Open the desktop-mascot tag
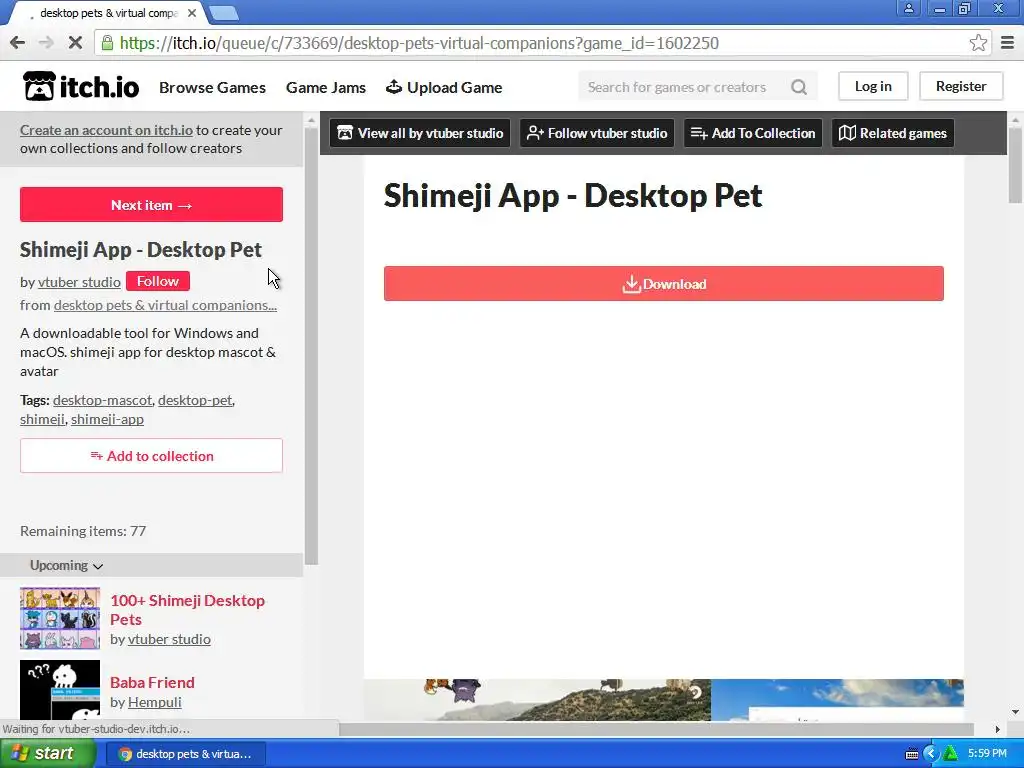 tap(103, 400)
